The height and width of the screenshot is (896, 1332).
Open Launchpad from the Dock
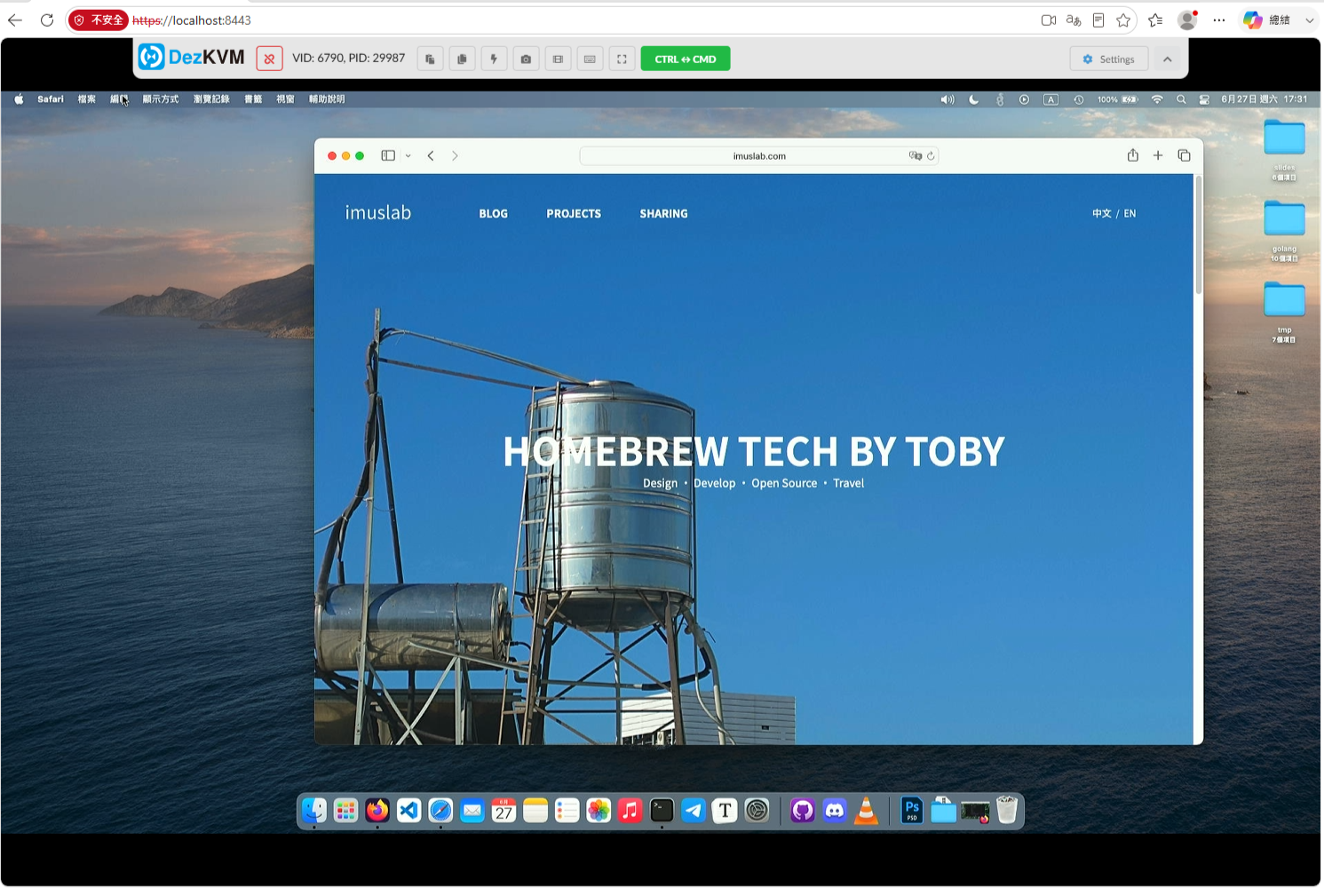345,810
